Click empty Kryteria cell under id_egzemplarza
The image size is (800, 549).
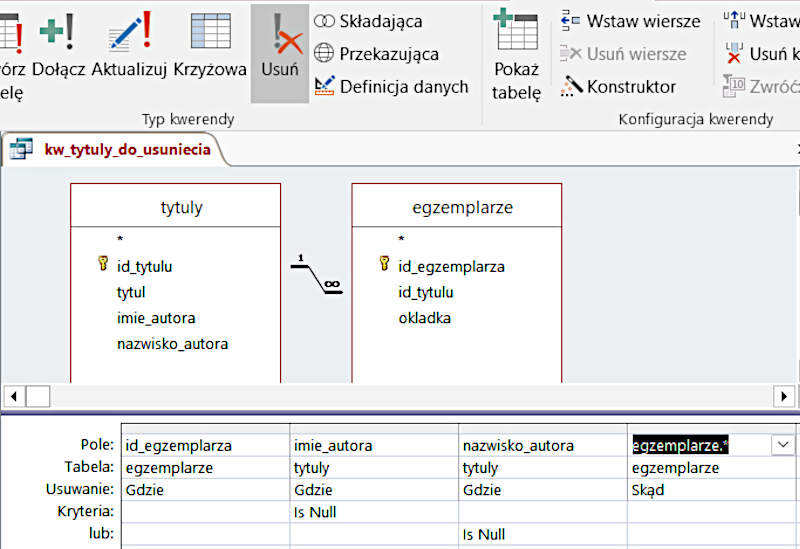pyautogui.click(x=206, y=512)
